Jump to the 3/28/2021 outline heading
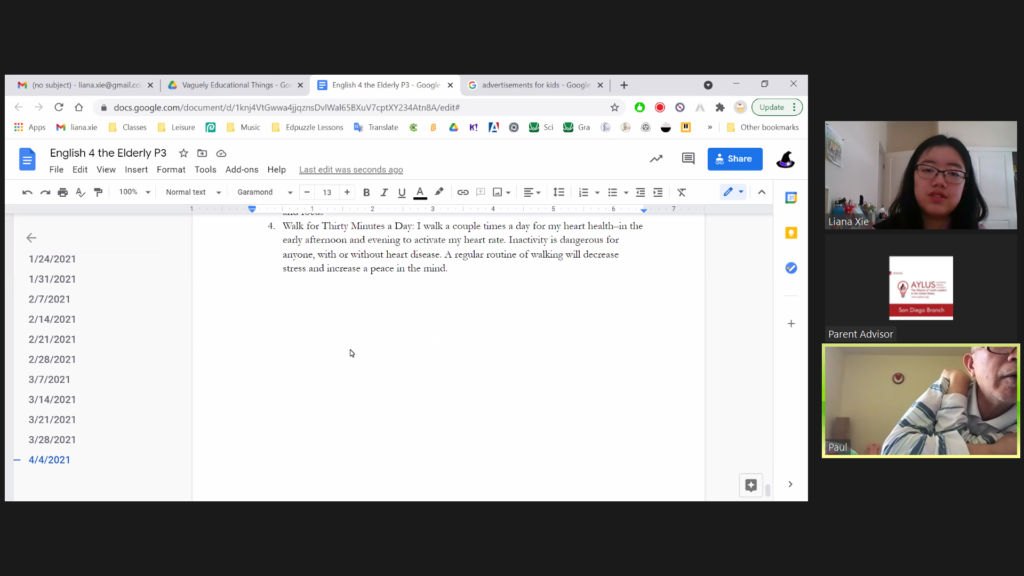Image resolution: width=1024 pixels, height=576 pixels. pos(52,440)
